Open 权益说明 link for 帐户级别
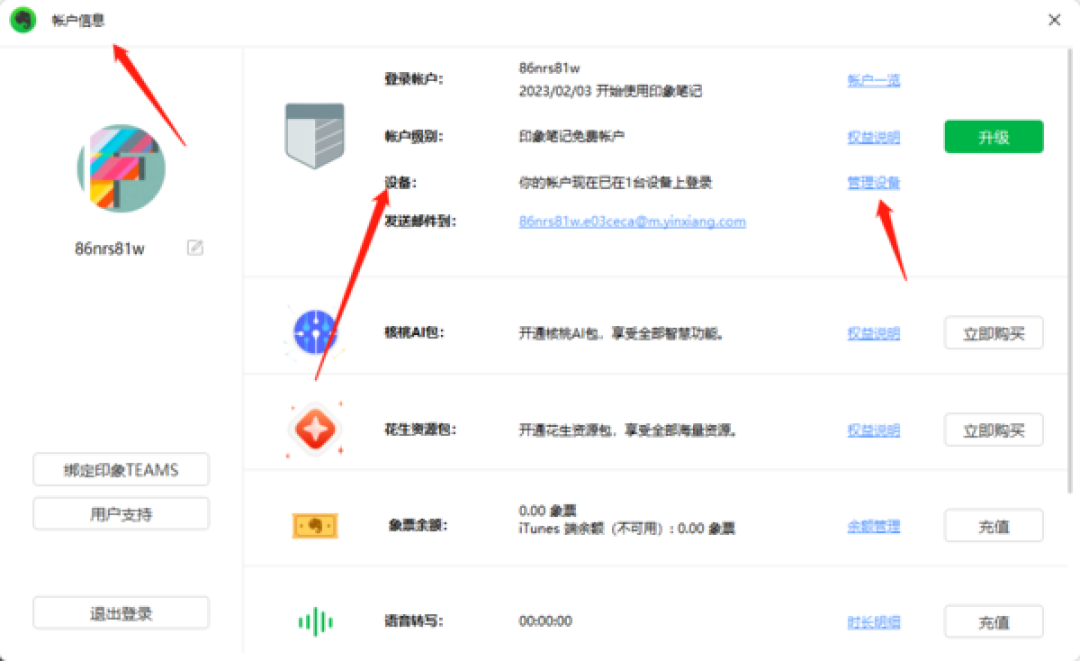Screen dimensions: 1080x661 [x=873, y=137]
